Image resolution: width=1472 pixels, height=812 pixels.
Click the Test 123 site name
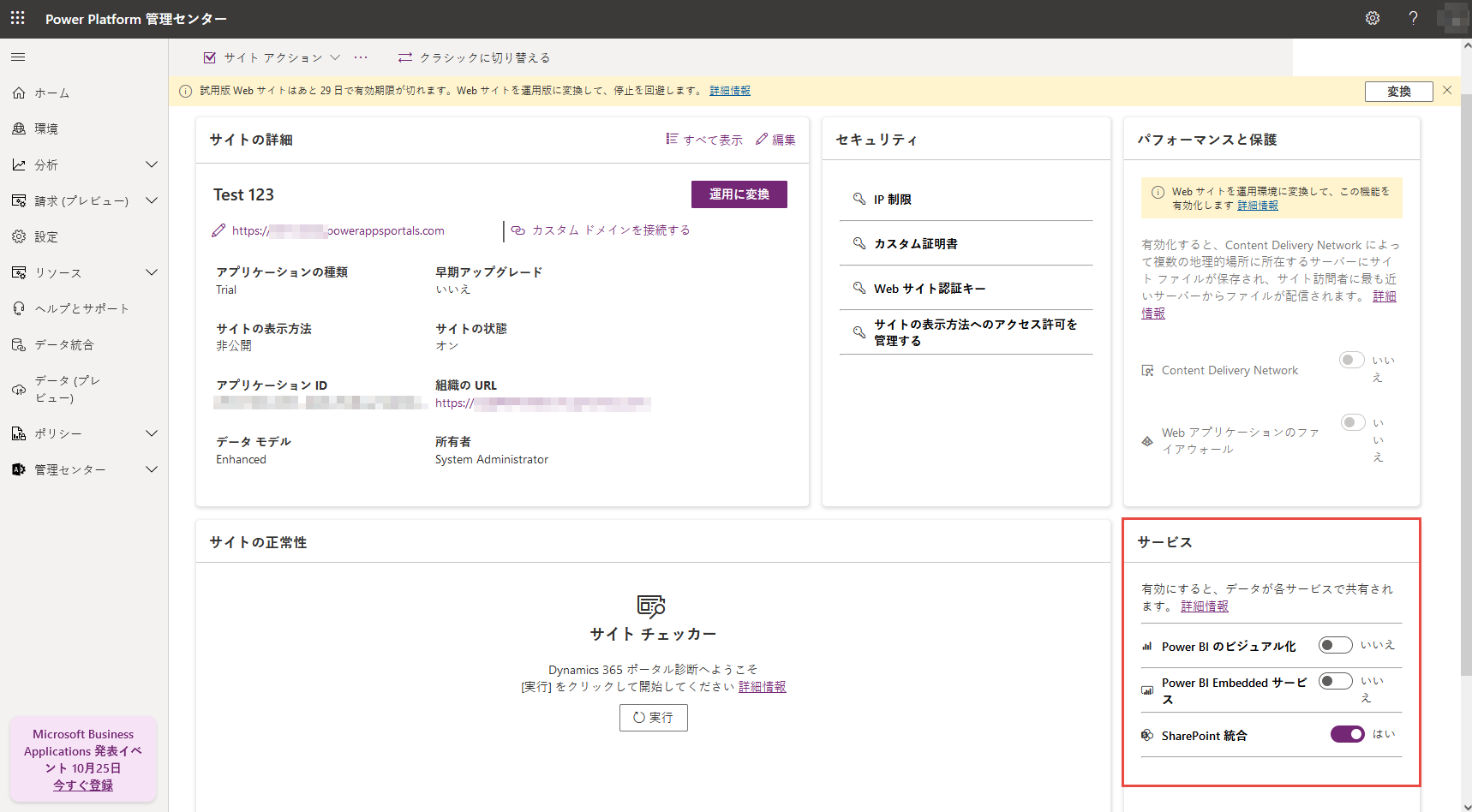[x=244, y=194]
